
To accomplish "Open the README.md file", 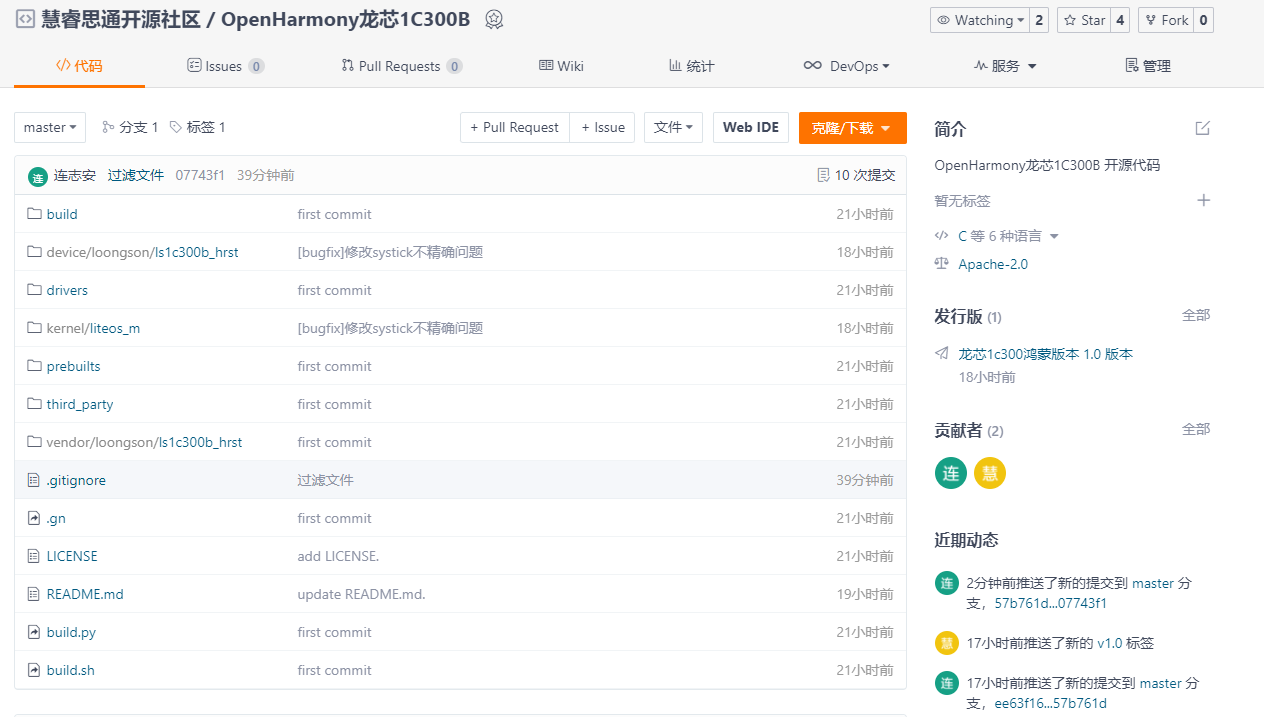I will pyautogui.click(x=85, y=594).
